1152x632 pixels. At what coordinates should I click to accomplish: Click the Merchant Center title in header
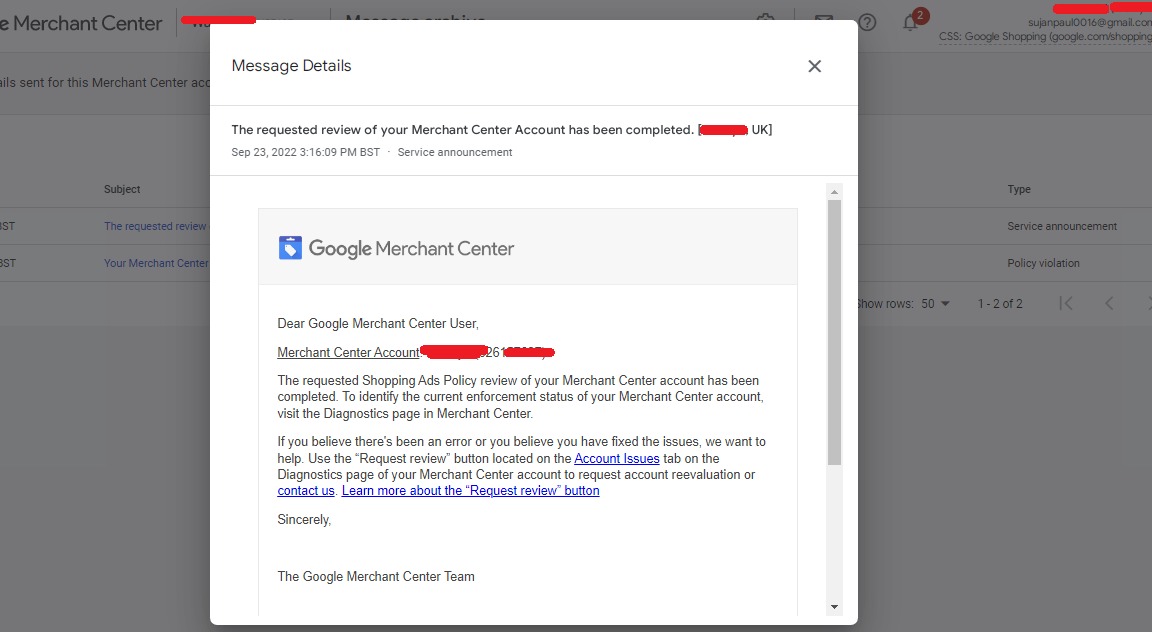coord(81,24)
